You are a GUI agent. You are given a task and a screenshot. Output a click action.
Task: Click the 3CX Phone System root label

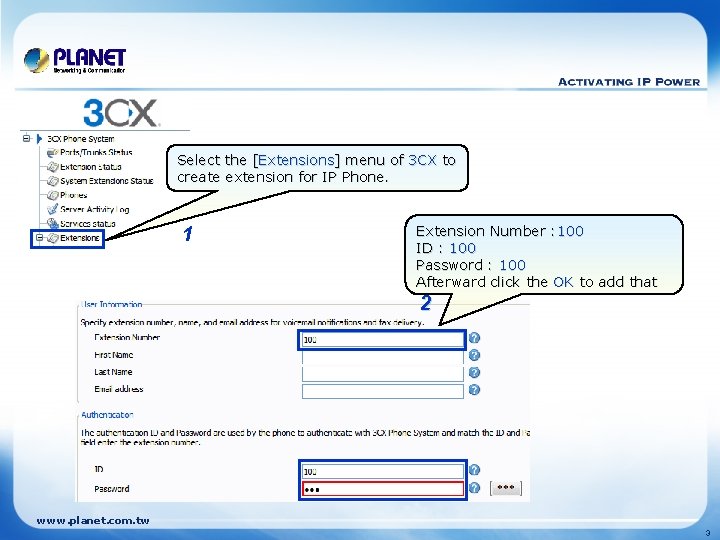point(81,139)
